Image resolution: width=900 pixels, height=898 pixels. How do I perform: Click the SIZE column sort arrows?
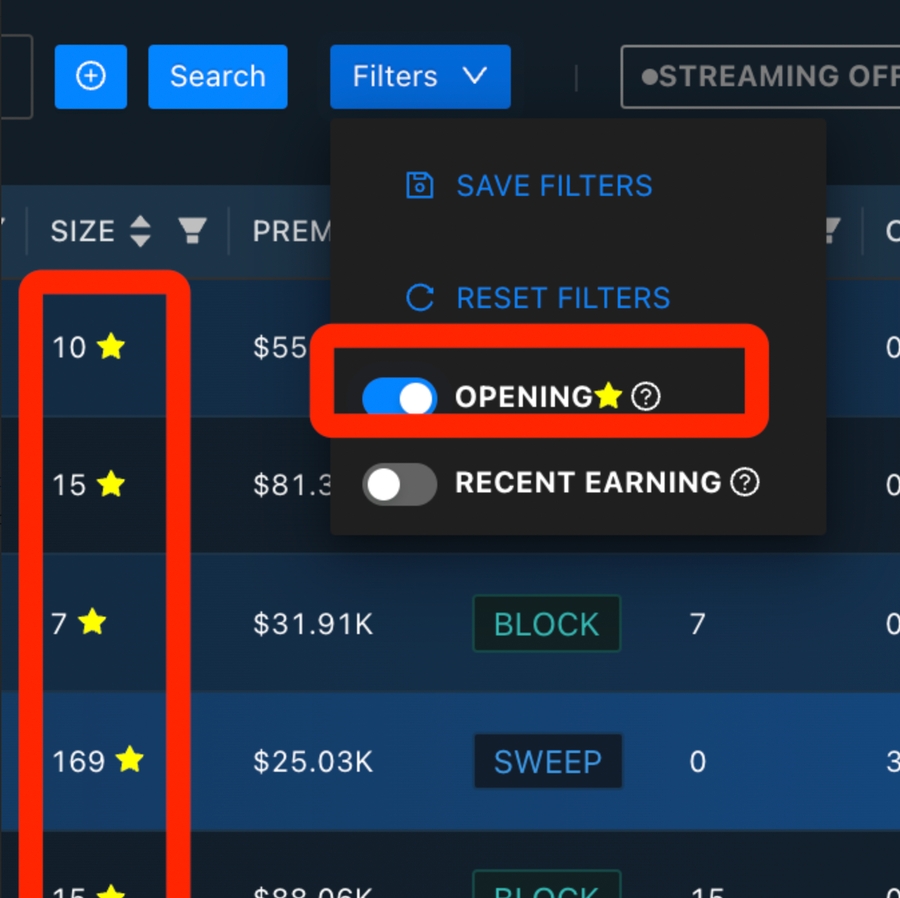(x=140, y=232)
